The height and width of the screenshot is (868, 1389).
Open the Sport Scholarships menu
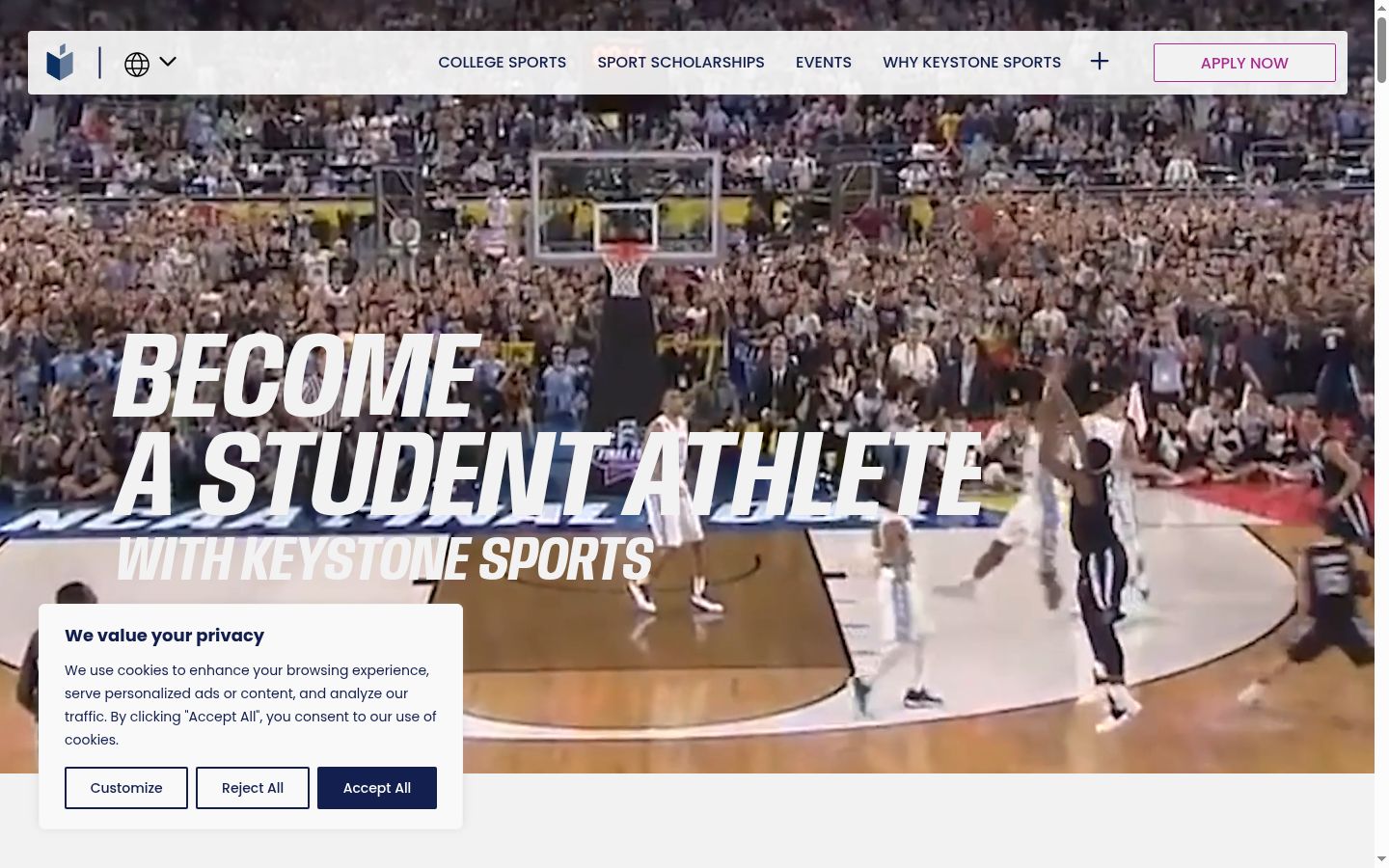tap(681, 63)
